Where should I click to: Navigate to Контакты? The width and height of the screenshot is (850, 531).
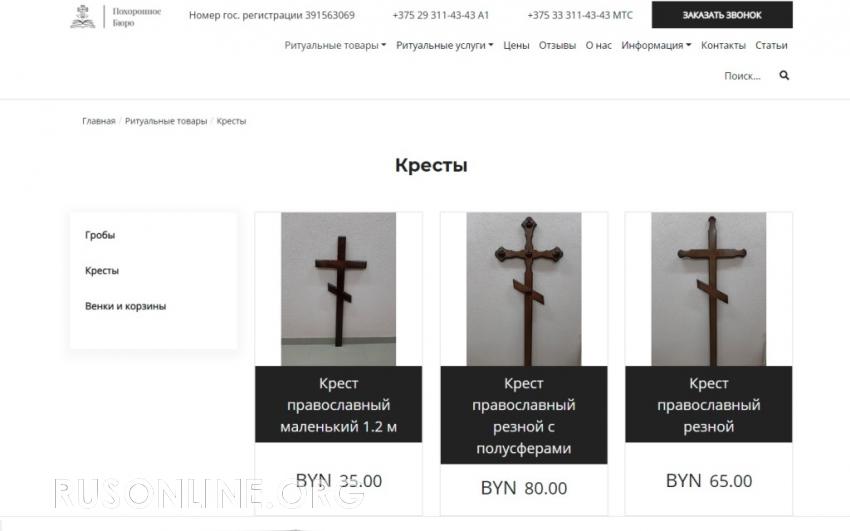tap(723, 46)
